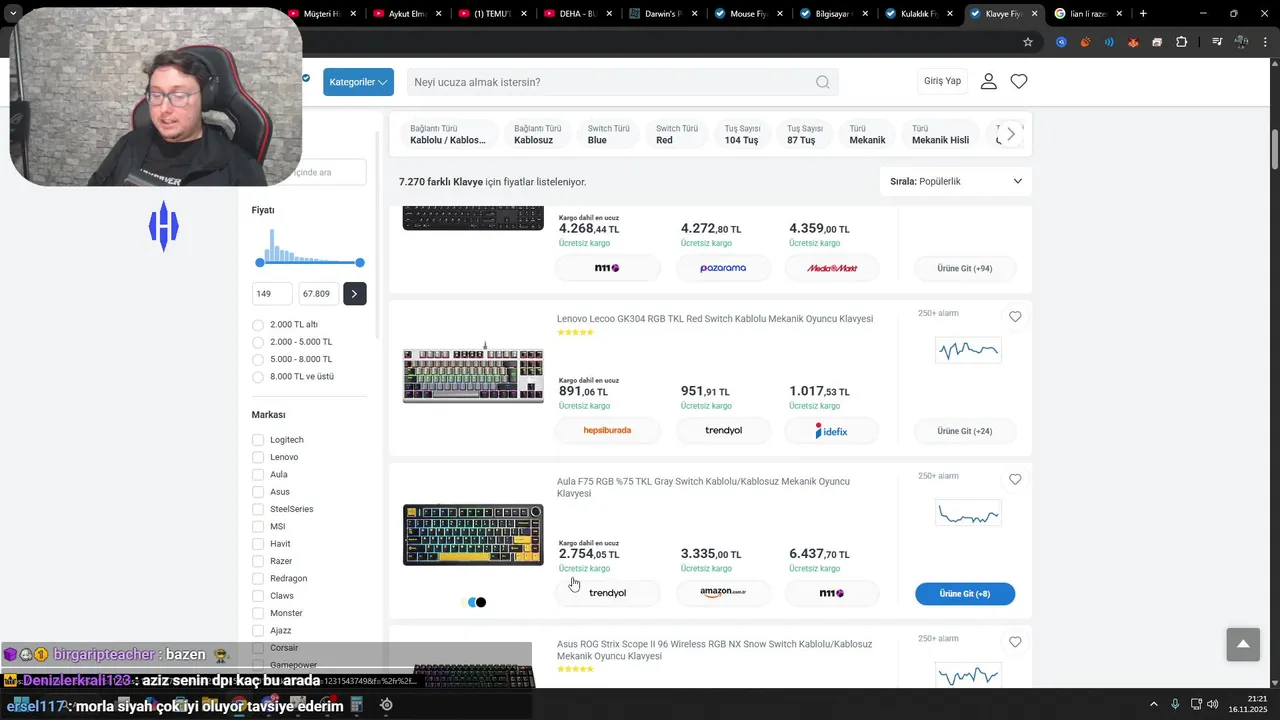Image resolution: width=1280 pixels, height=720 pixels.
Task: Open the MetaMask fox extension
Action: click(x=1133, y=42)
